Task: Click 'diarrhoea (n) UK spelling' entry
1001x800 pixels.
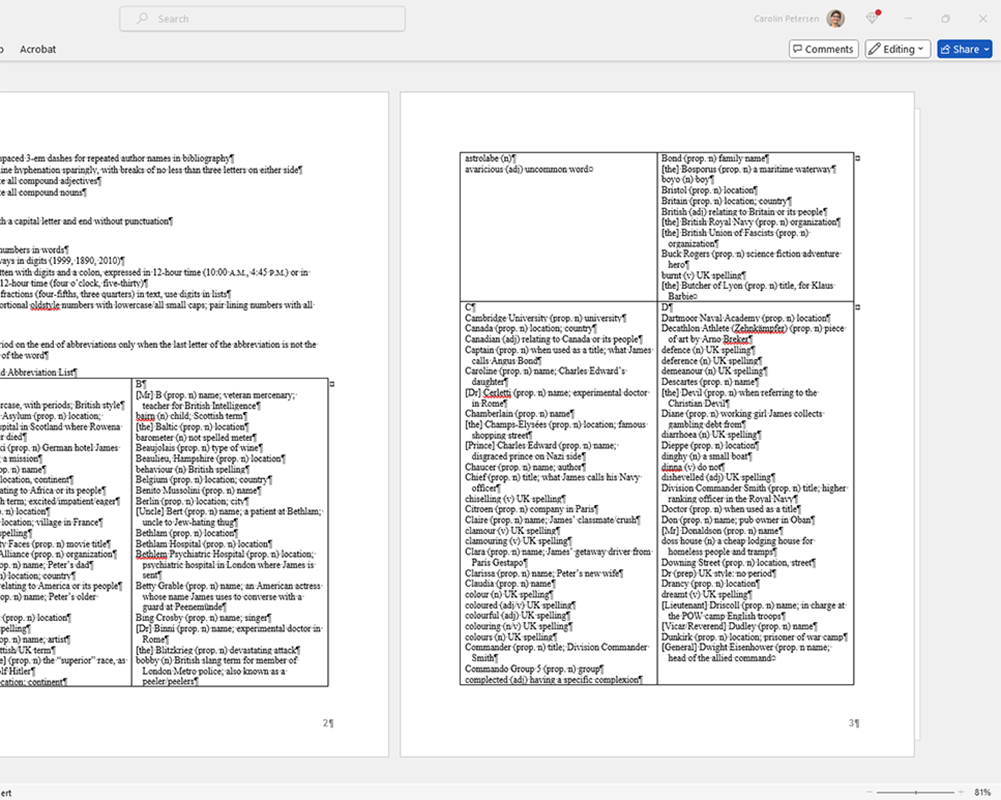Action: (711, 435)
